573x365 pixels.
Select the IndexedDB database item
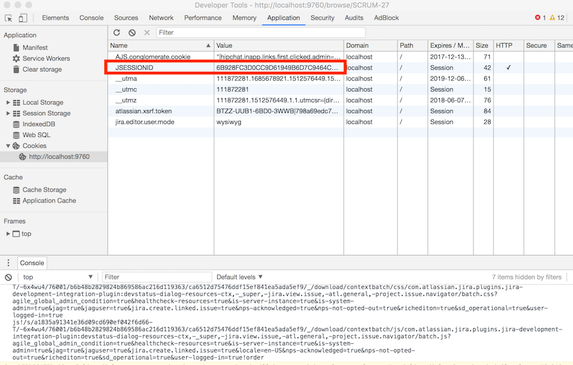[34, 124]
